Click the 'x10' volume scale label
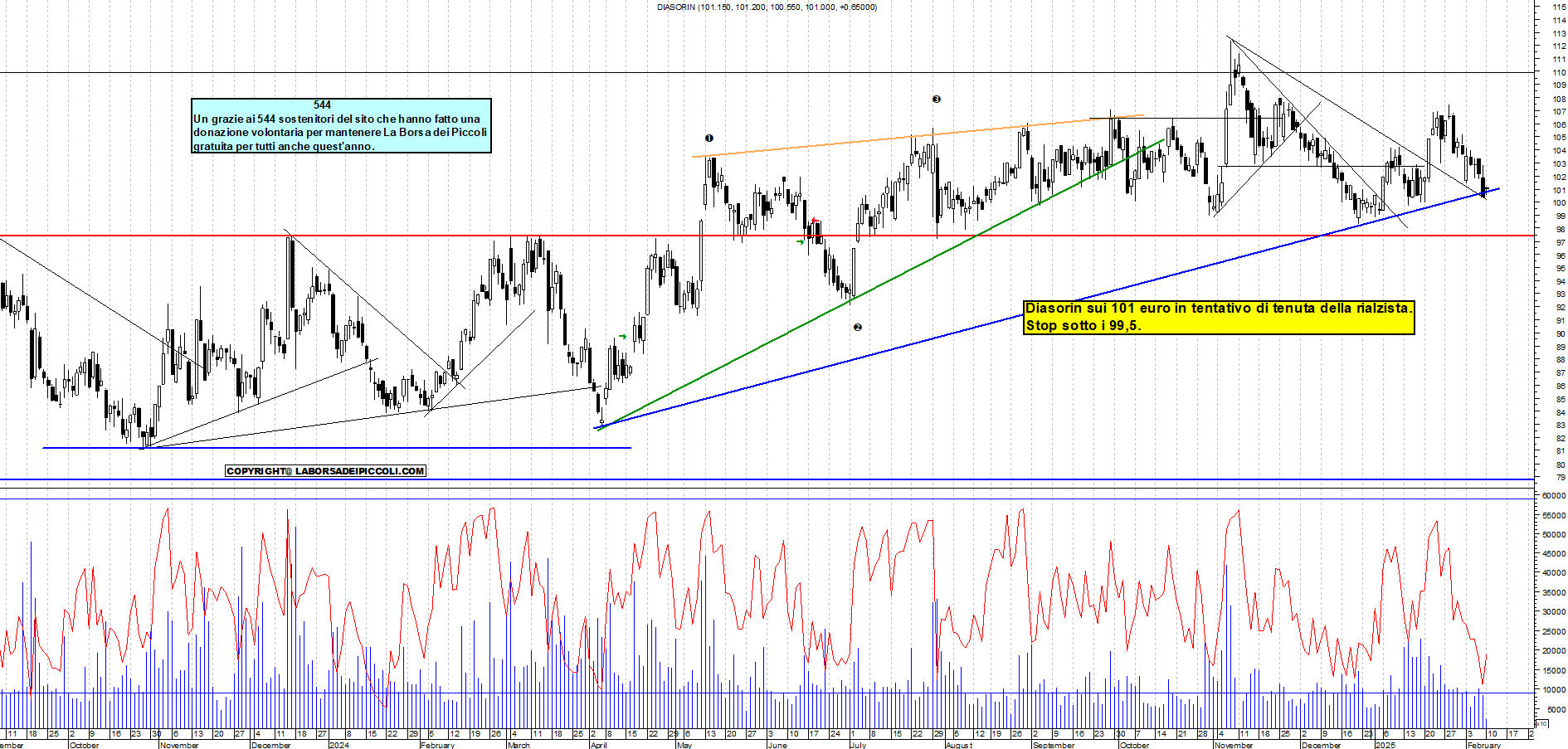The height and width of the screenshot is (749, 1568). tap(1542, 723)
